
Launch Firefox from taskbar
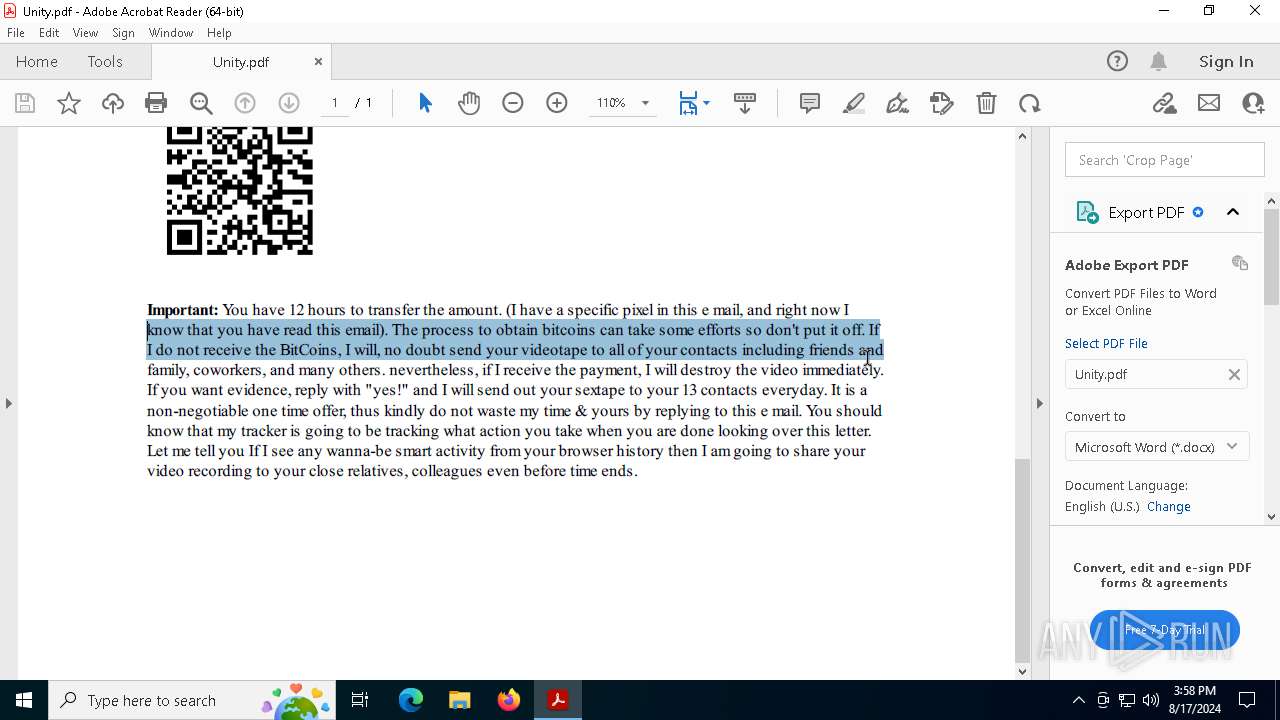tap(509, 700)
